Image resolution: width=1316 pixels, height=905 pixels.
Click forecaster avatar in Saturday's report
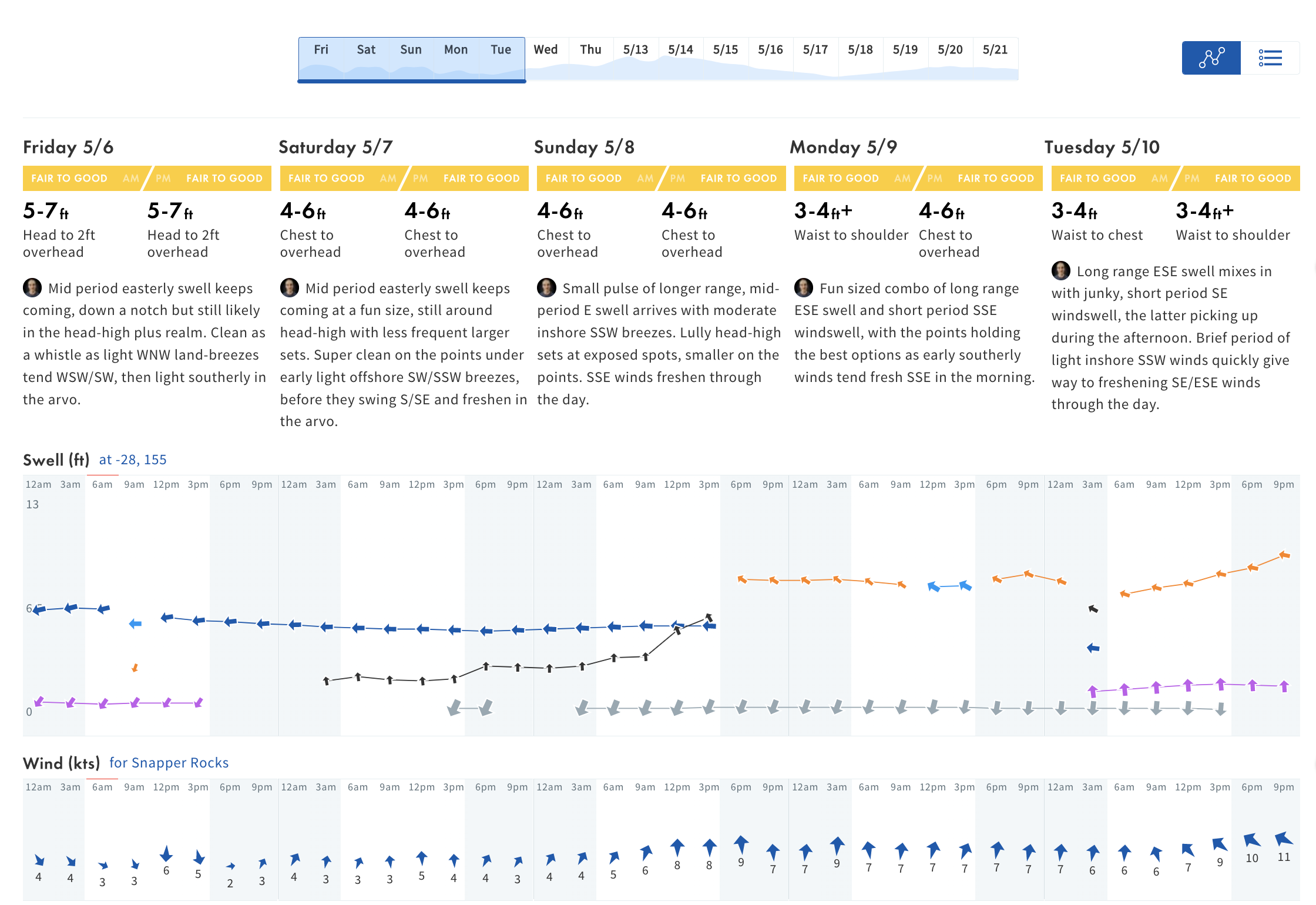click(290, 287)
